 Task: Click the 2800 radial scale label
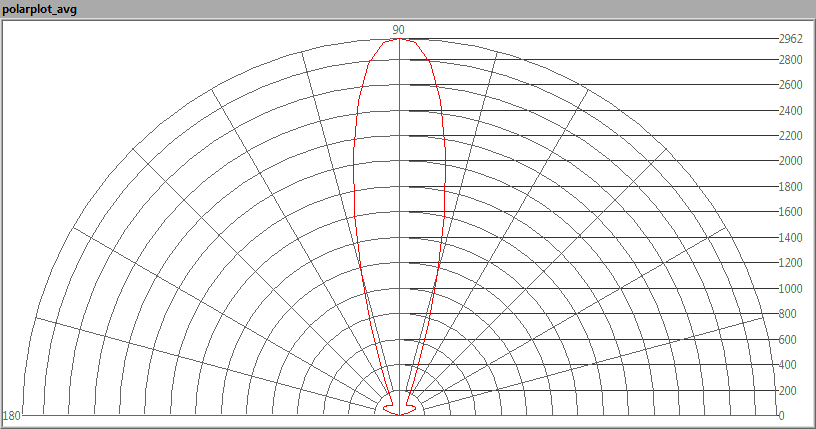(x=790, y=60)
